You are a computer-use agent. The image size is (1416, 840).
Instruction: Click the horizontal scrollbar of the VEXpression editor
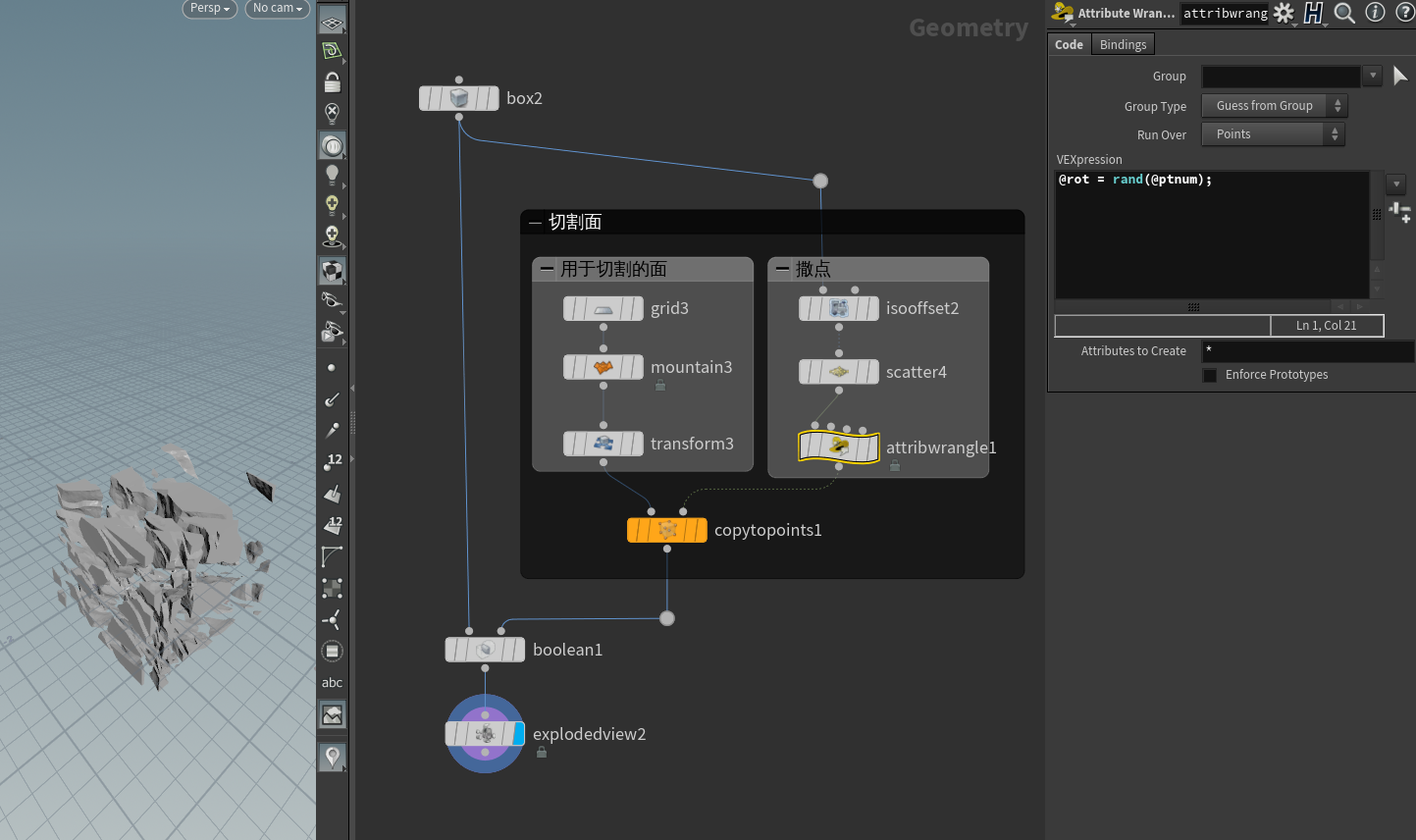tap(1193, 306)
